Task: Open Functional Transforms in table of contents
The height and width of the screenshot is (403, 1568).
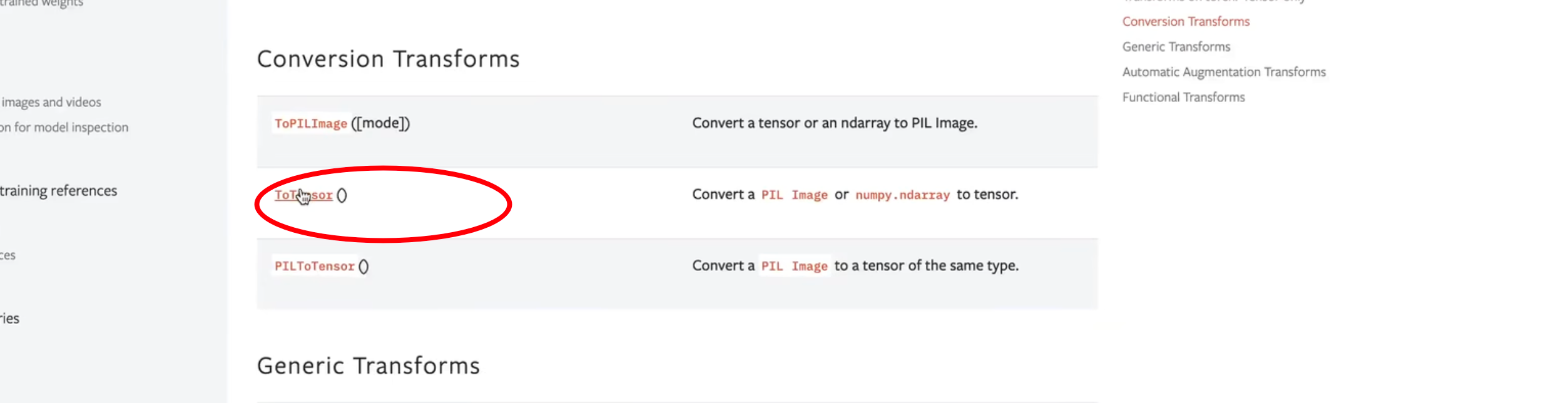Action: pos(1183,97)
